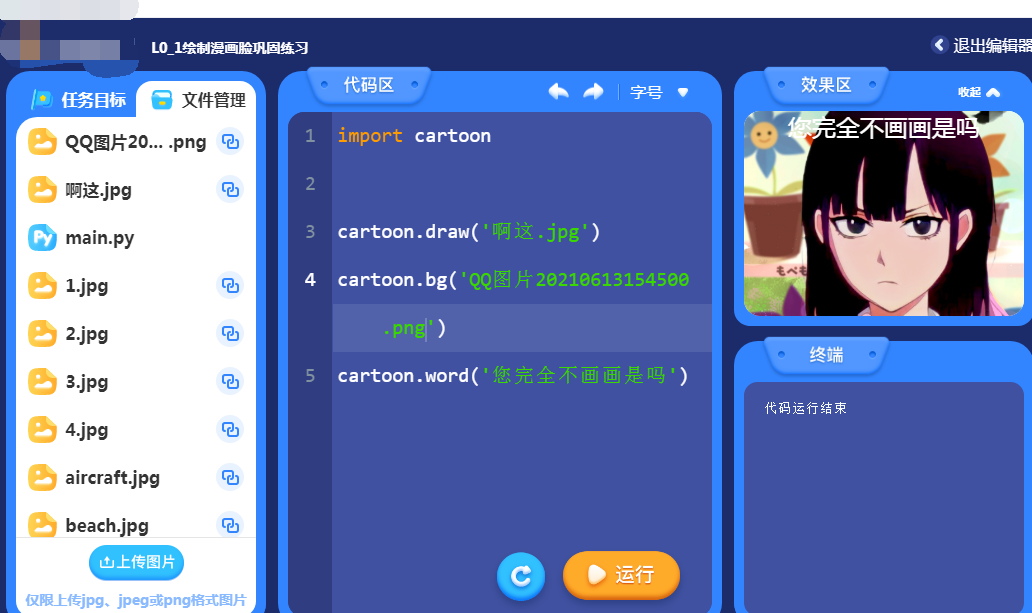Place cursor on import cartoon line

414,136
